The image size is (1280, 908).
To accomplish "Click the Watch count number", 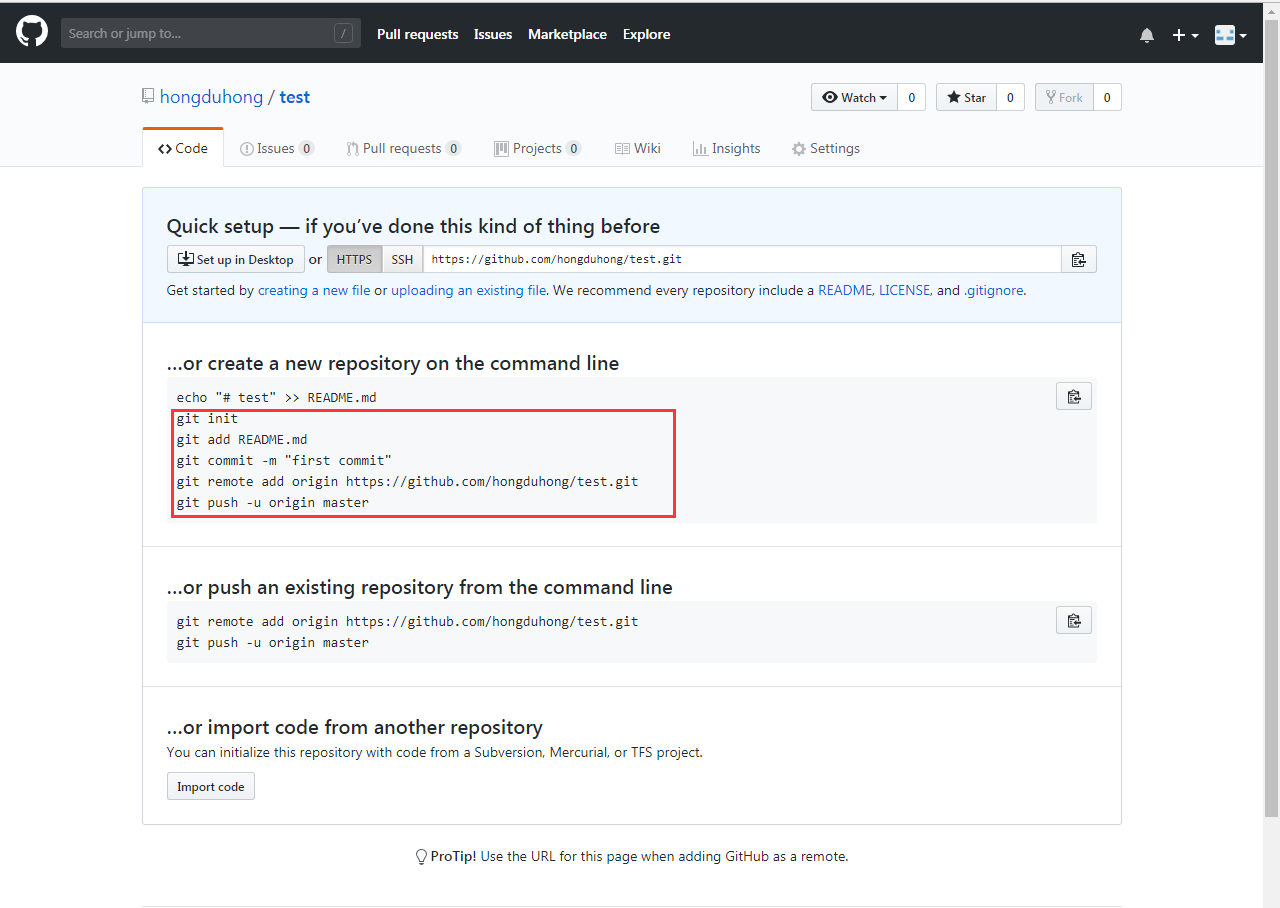I will (911, 97).
